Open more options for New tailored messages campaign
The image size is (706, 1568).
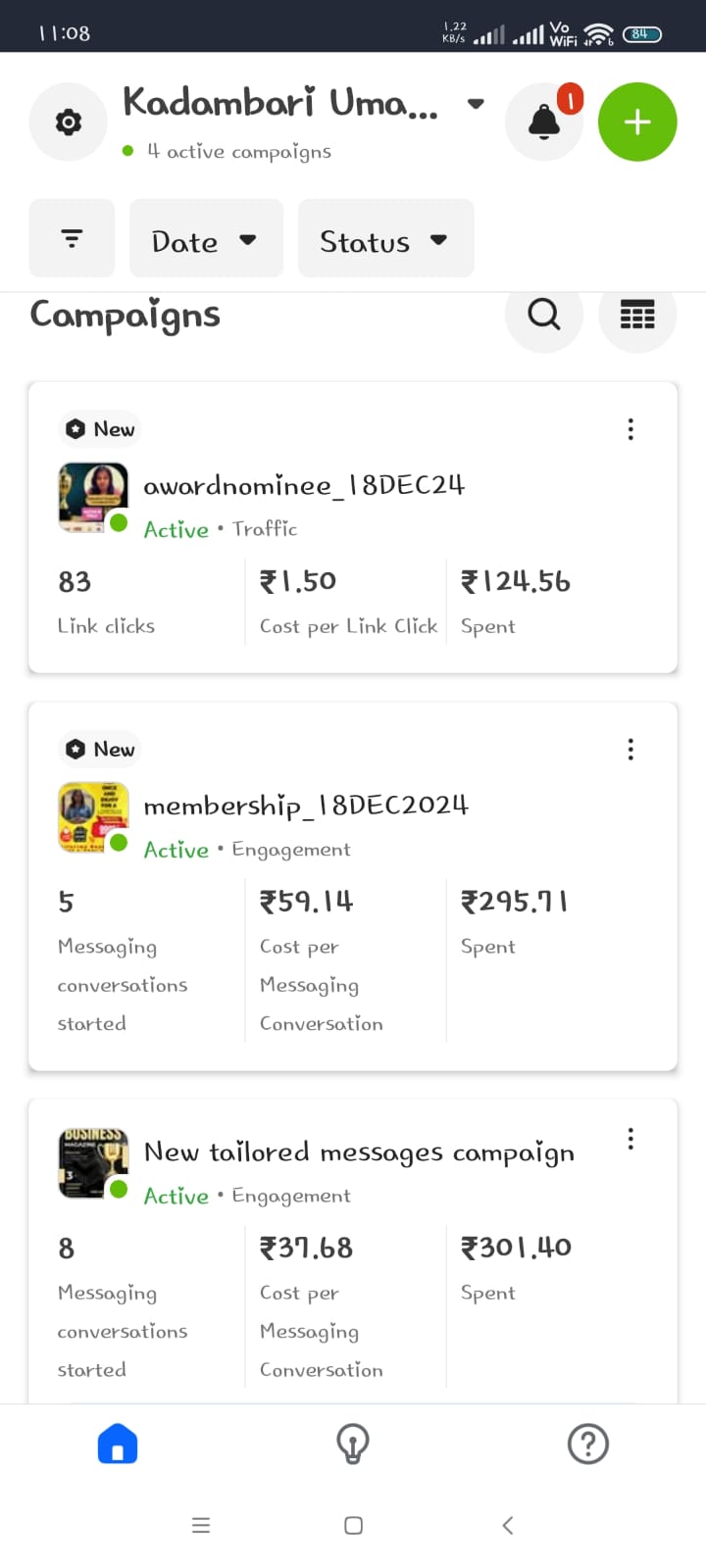coord(630,1139)
